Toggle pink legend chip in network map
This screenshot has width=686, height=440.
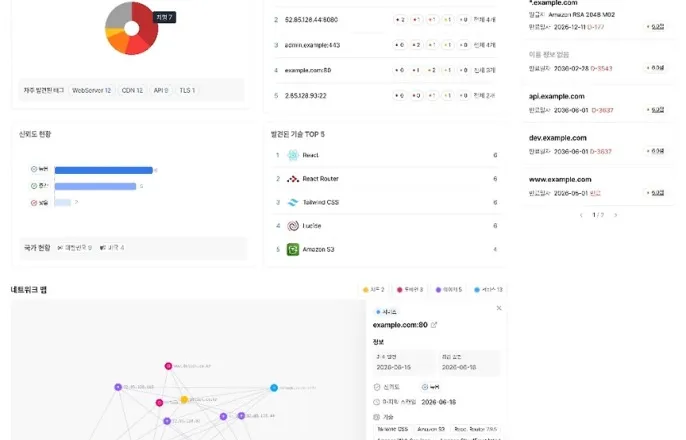[410, 290]
